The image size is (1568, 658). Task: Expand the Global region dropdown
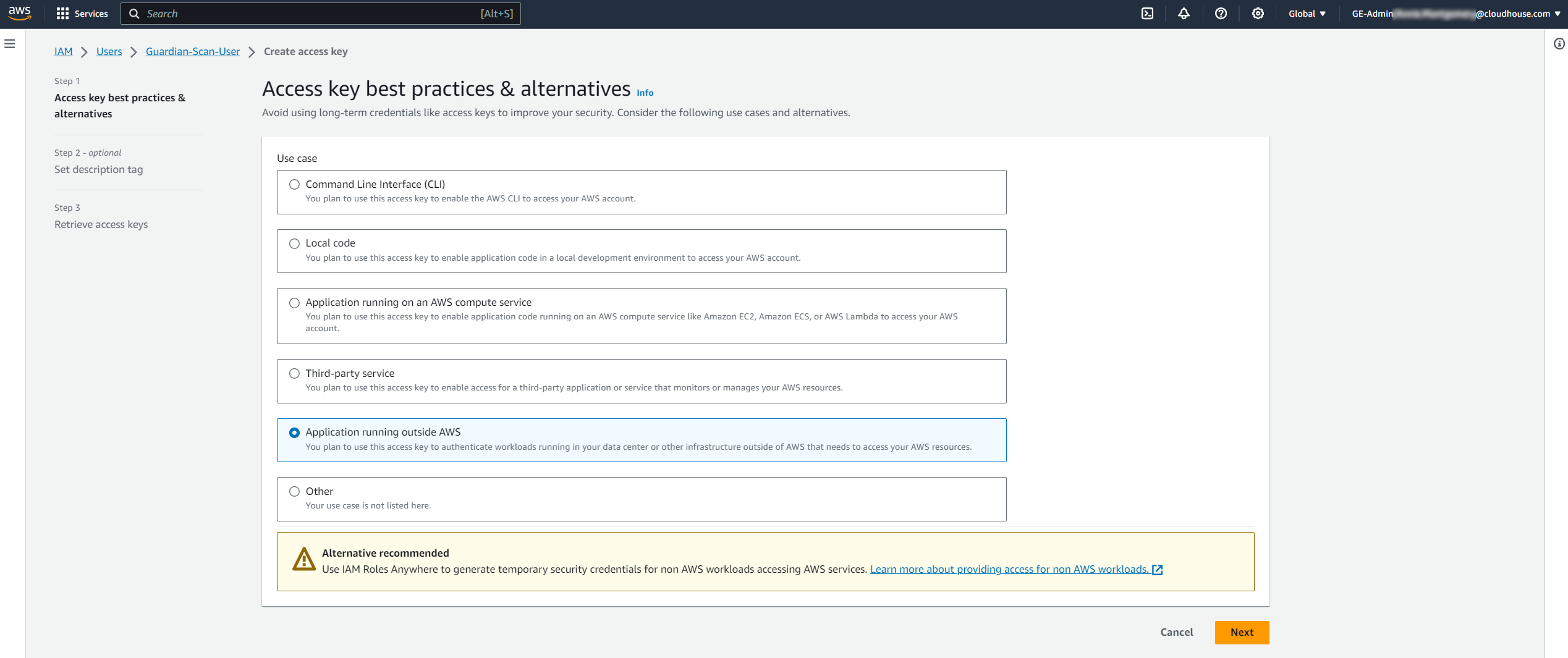(1307, 14)
